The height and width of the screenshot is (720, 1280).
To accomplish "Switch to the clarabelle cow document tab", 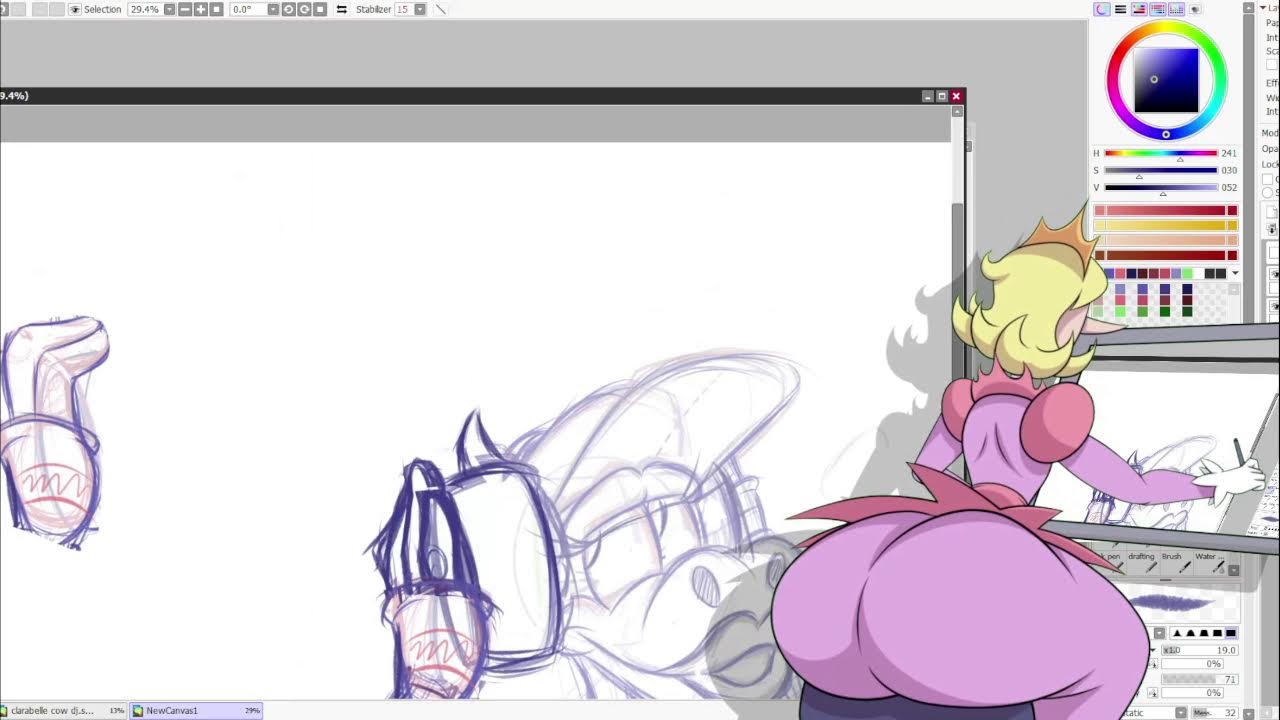I will click(x=63, y=711).
